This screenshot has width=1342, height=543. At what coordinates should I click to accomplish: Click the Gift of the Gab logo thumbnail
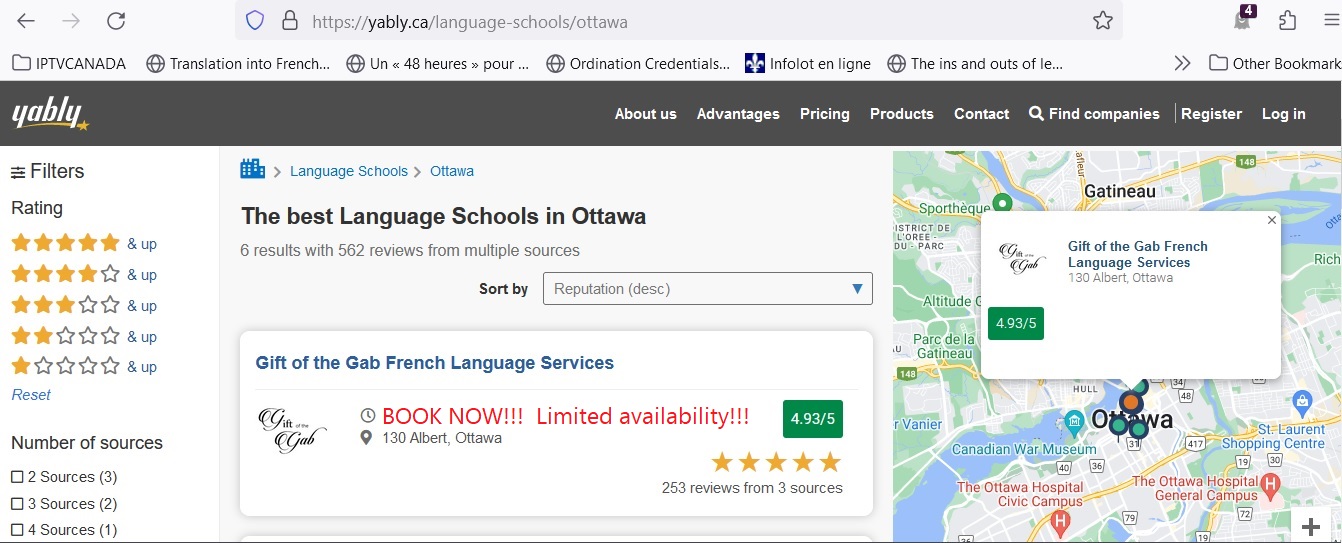tap(293, 430)
